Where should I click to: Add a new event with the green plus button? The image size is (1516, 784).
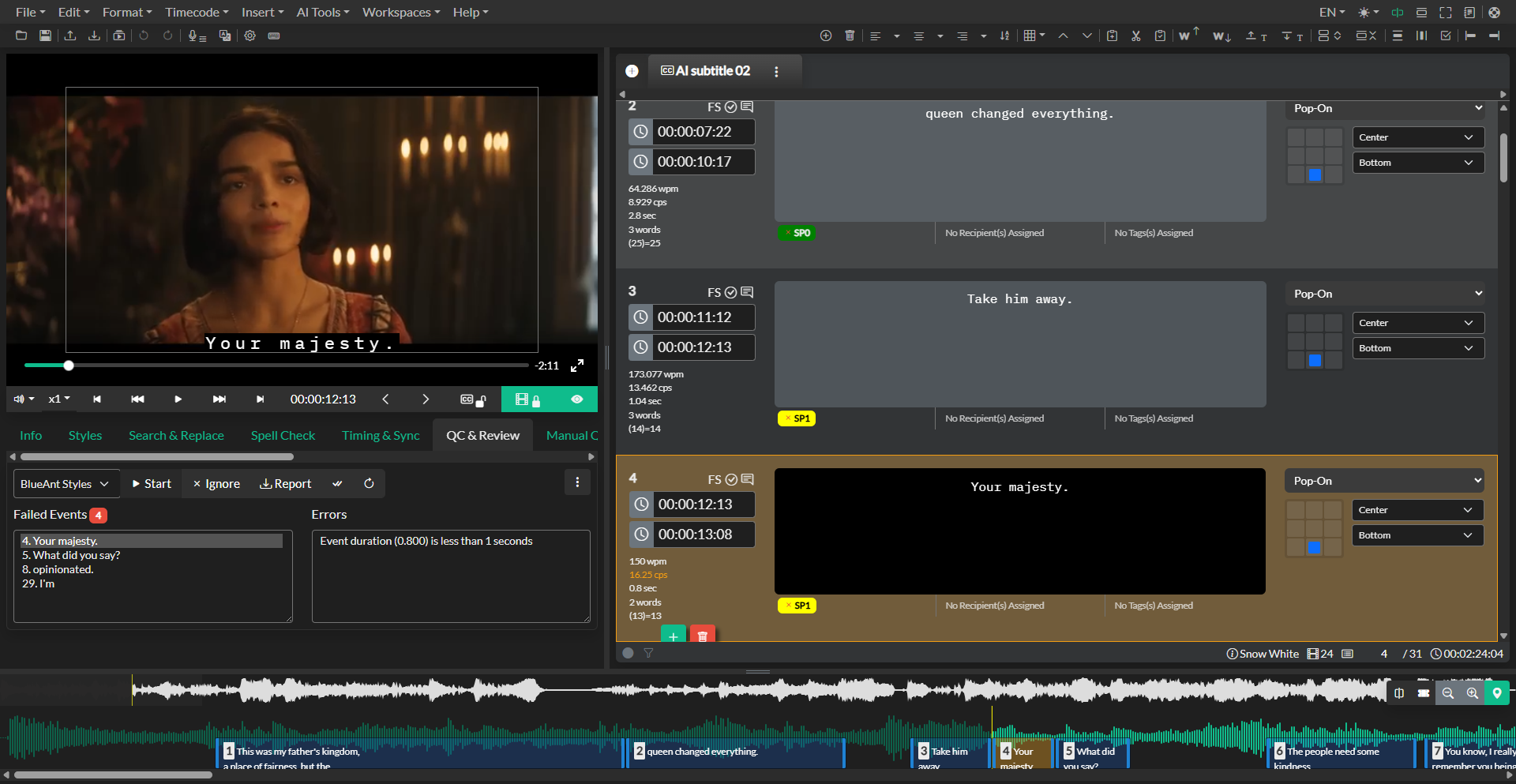(x=673, y=636)
